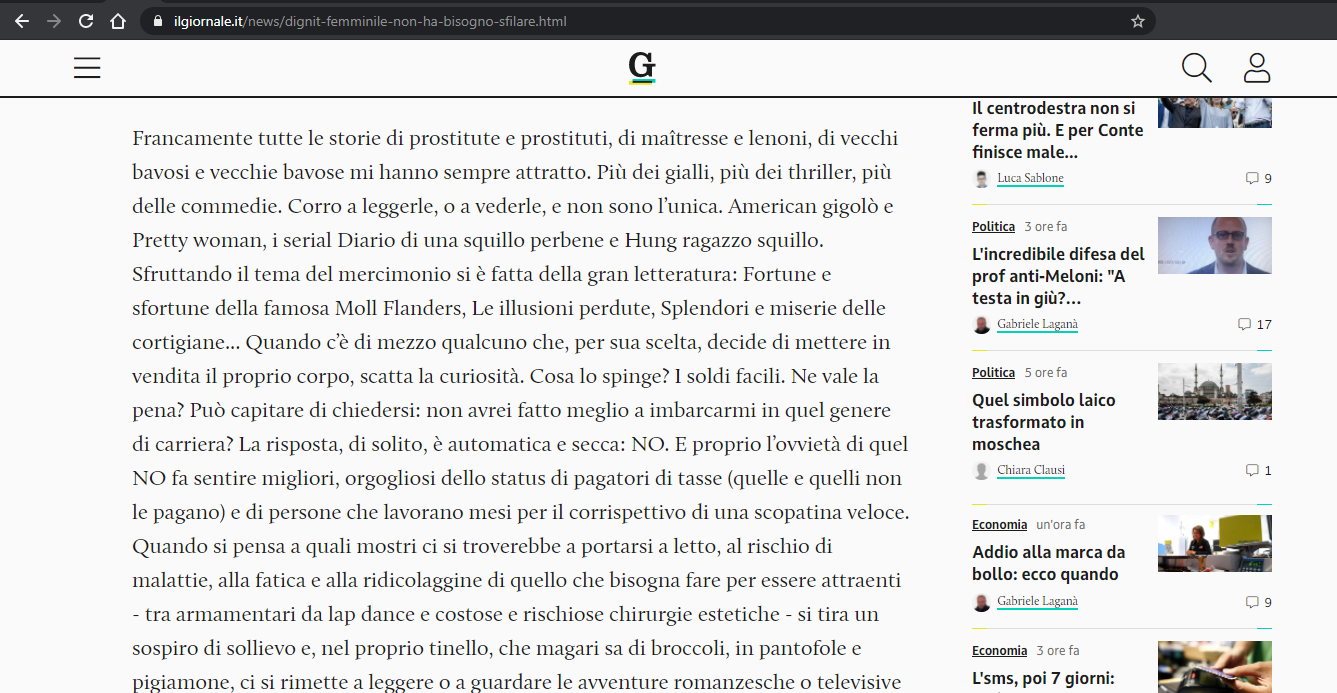Viewport: 1337px width, 693px height.
Task: Open the site search magnifier
Action: coord(1196,68)
